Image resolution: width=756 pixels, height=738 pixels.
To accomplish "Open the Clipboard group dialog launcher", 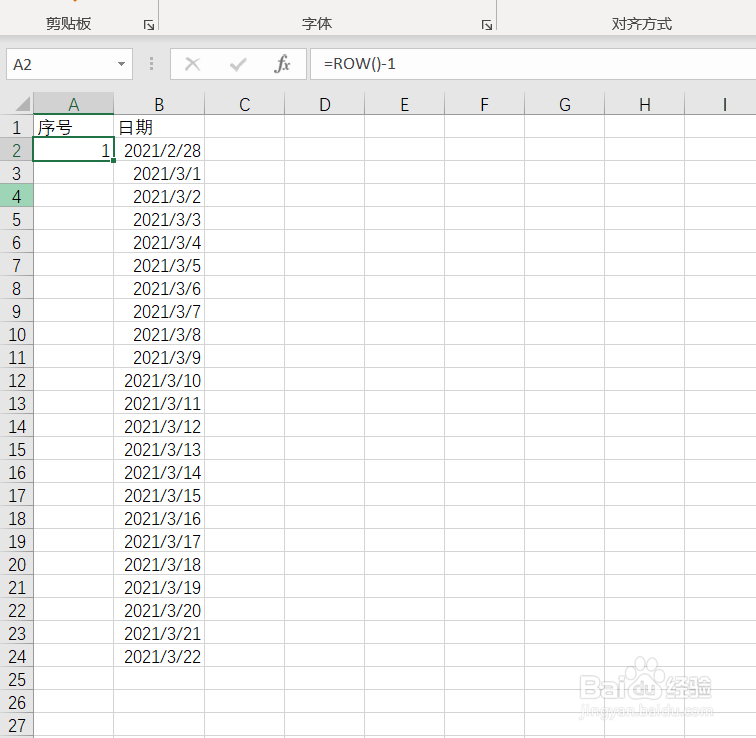I will pos(149,25).
